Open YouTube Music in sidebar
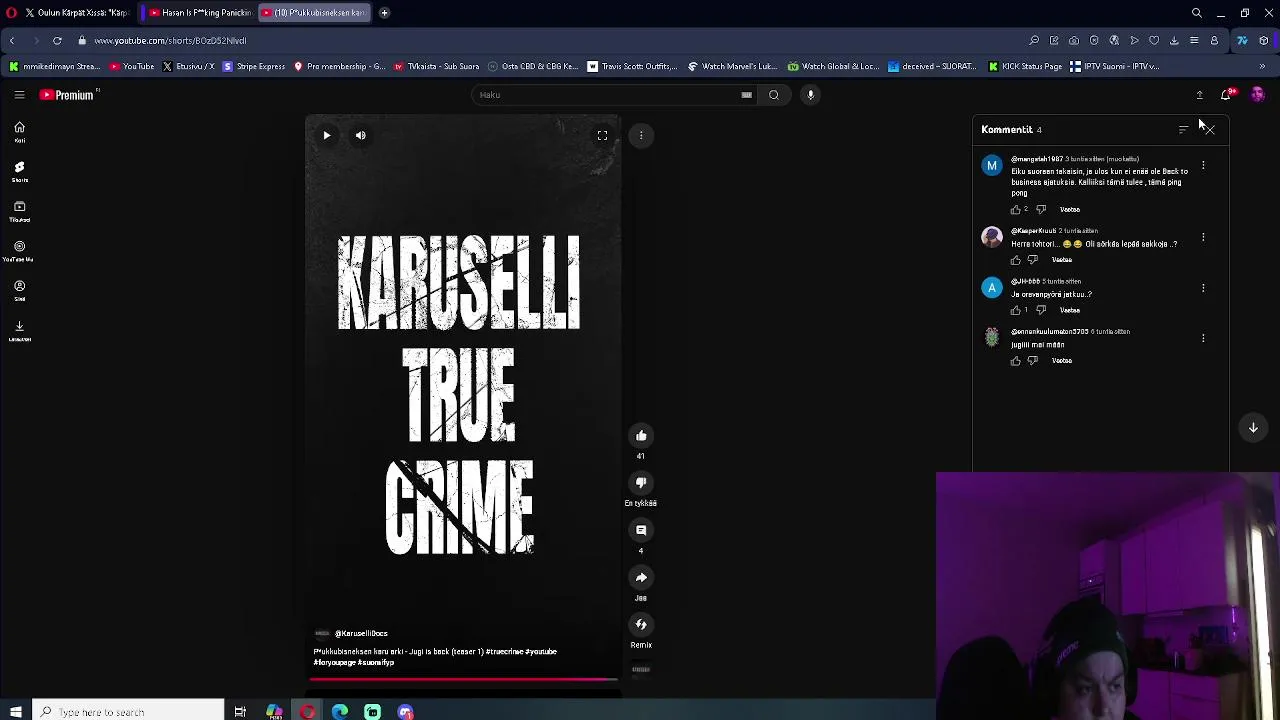This screenshot has width=1280, height=720. pyautogui.click(x=19, y=251)
